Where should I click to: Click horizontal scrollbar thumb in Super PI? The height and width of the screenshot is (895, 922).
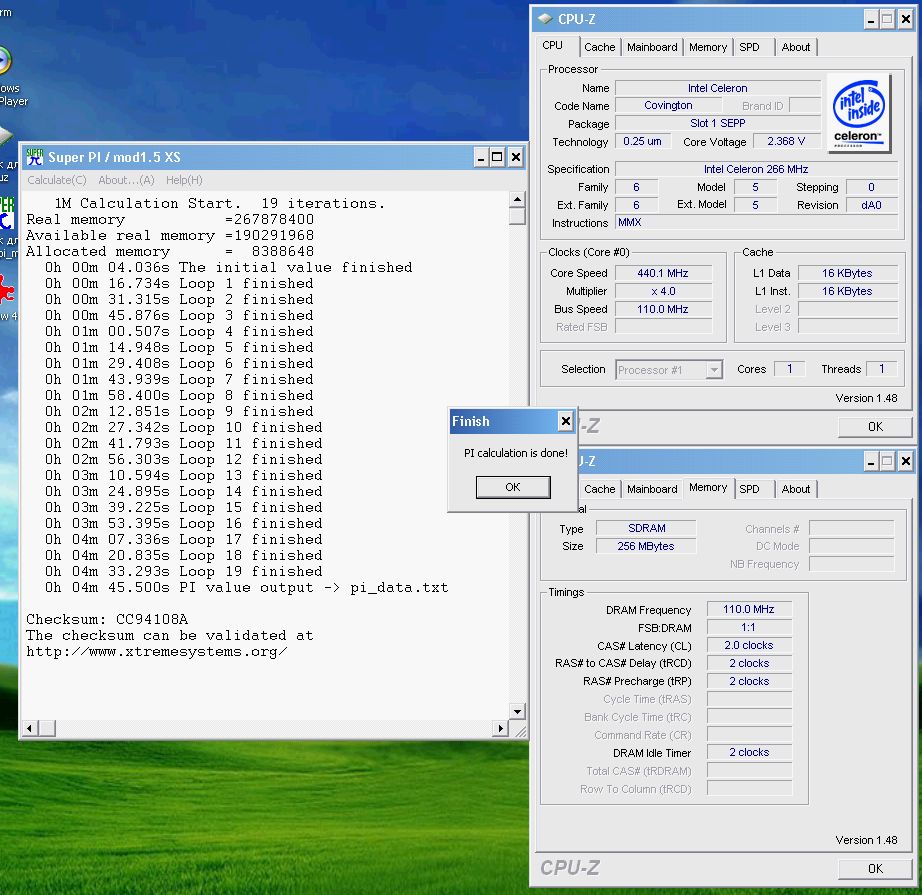pos(46,729)
